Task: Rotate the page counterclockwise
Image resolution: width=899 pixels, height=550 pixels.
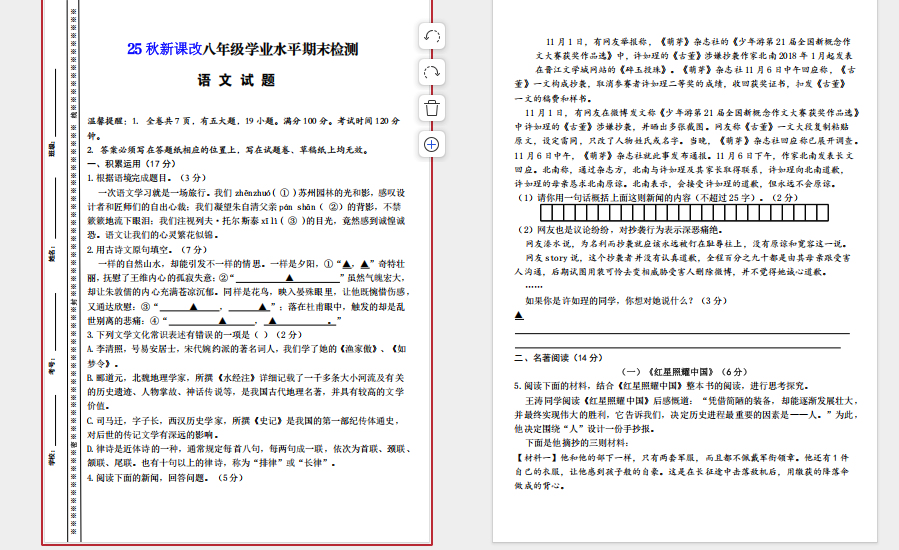Action: point(432,36)
